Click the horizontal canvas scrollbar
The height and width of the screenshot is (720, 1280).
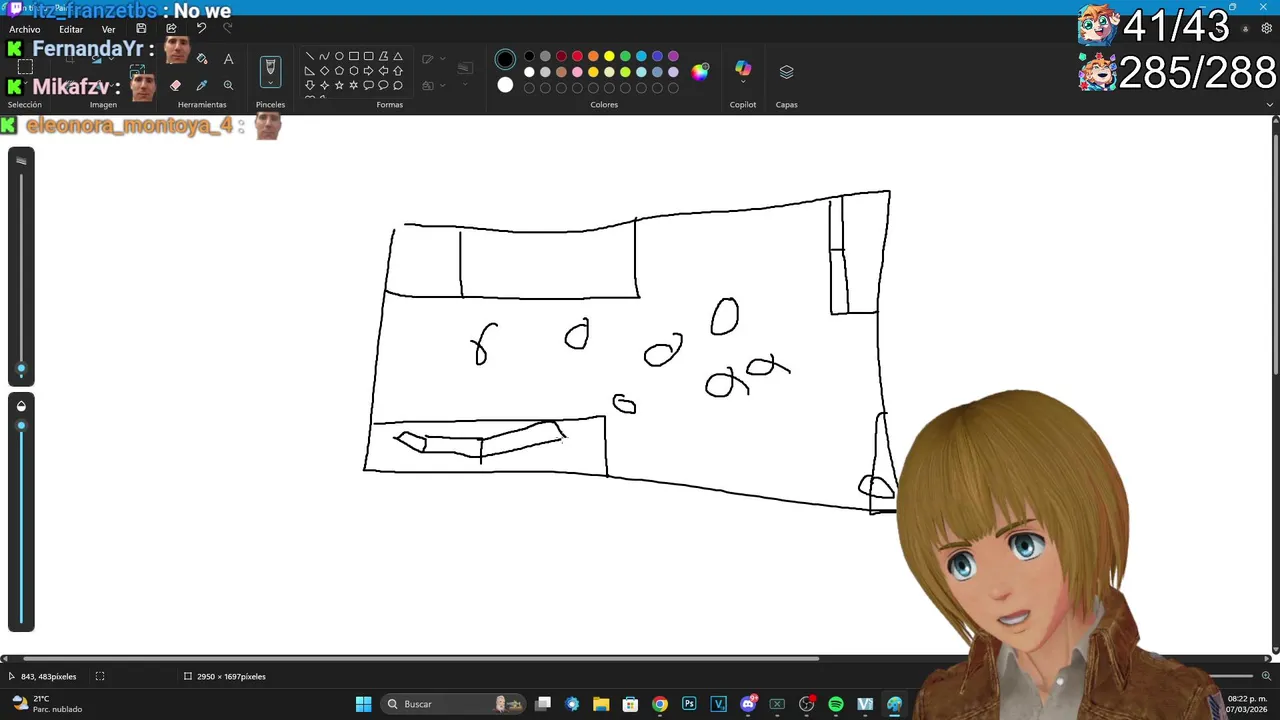420,658
